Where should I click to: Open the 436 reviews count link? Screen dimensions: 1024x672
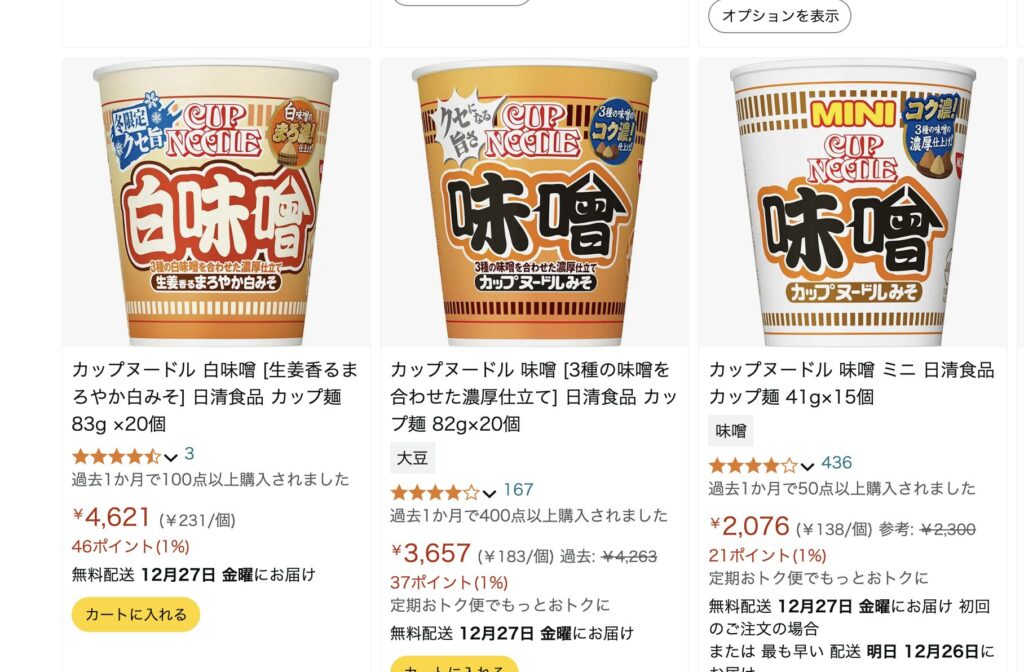837,463
